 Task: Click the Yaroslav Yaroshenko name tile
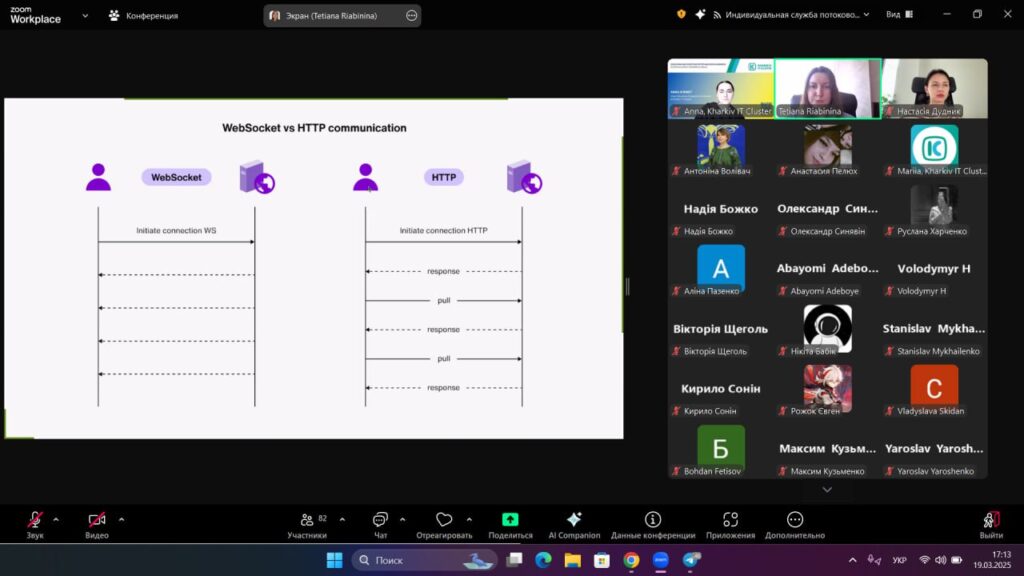coord(935,449)
